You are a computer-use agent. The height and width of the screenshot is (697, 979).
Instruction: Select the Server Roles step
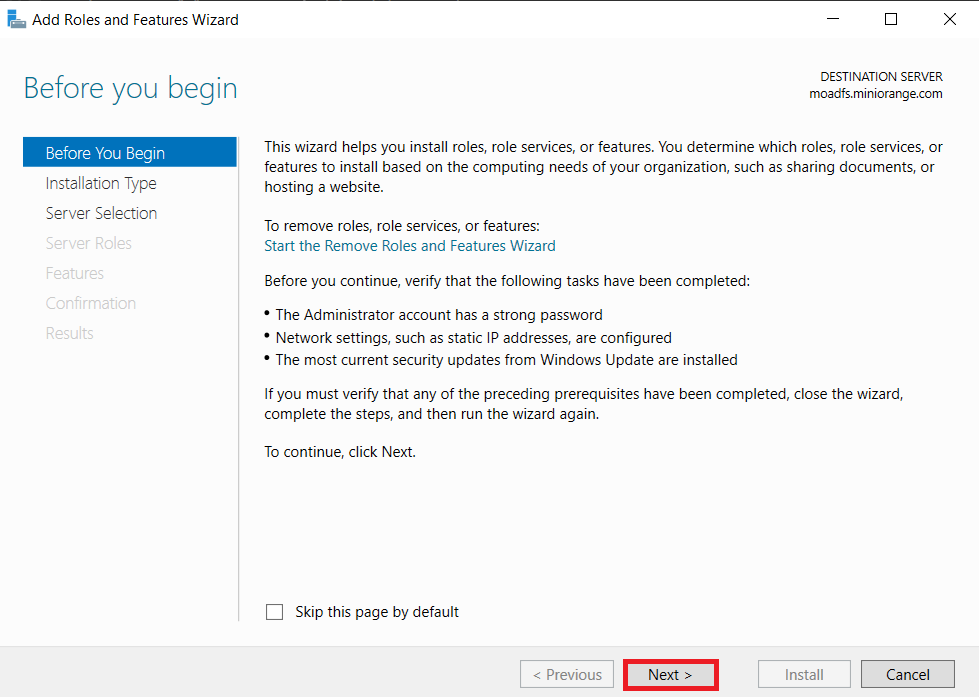pos(89,242)
